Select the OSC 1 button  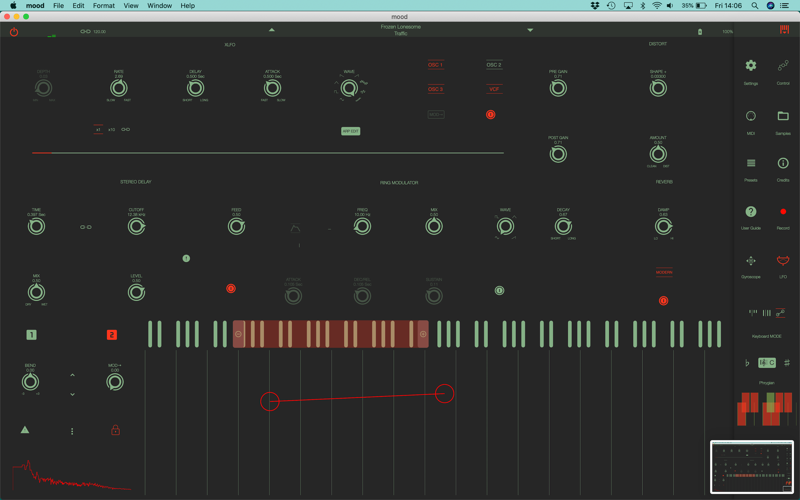pyautogui.click(x=435, y=65)
